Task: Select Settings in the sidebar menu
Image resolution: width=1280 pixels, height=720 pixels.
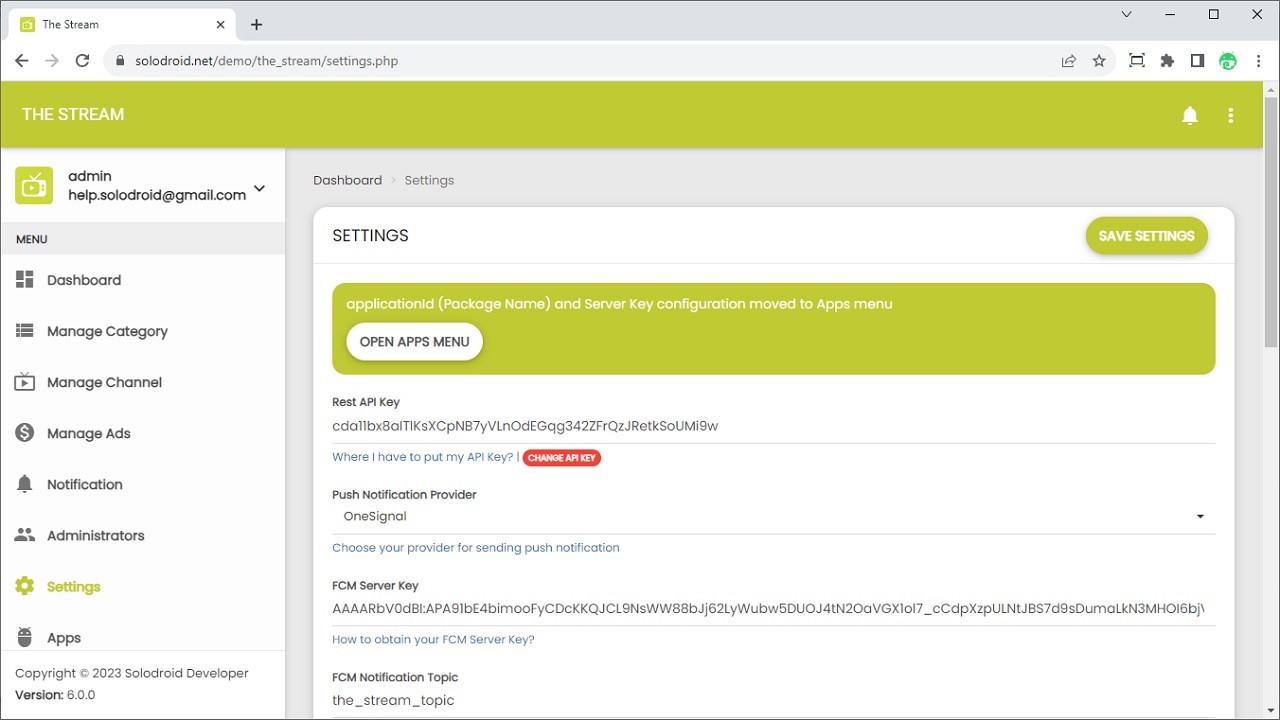Action: tap(73, 587)
